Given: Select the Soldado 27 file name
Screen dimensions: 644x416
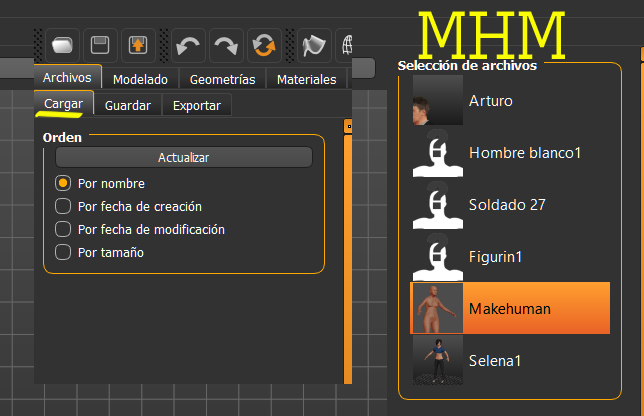Looking at the screenshot, I should 507,205.
